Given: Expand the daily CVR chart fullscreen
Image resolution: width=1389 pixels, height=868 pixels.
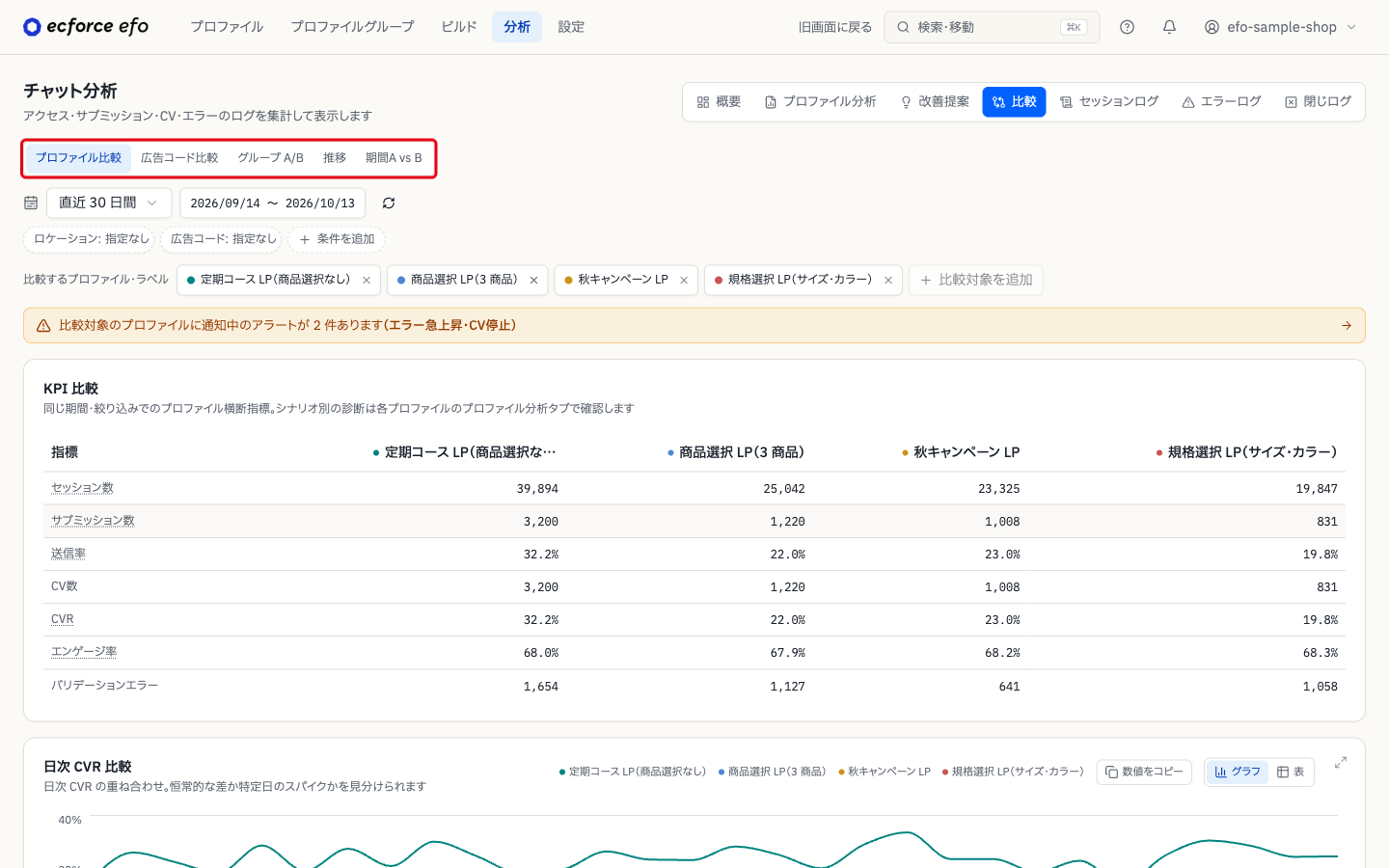Looking at the screenshot, I should [x=1341, y=763].
